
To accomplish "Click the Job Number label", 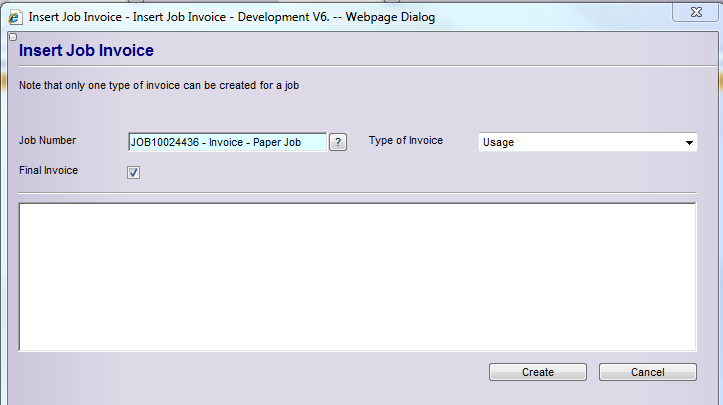I will pos(47,141).
